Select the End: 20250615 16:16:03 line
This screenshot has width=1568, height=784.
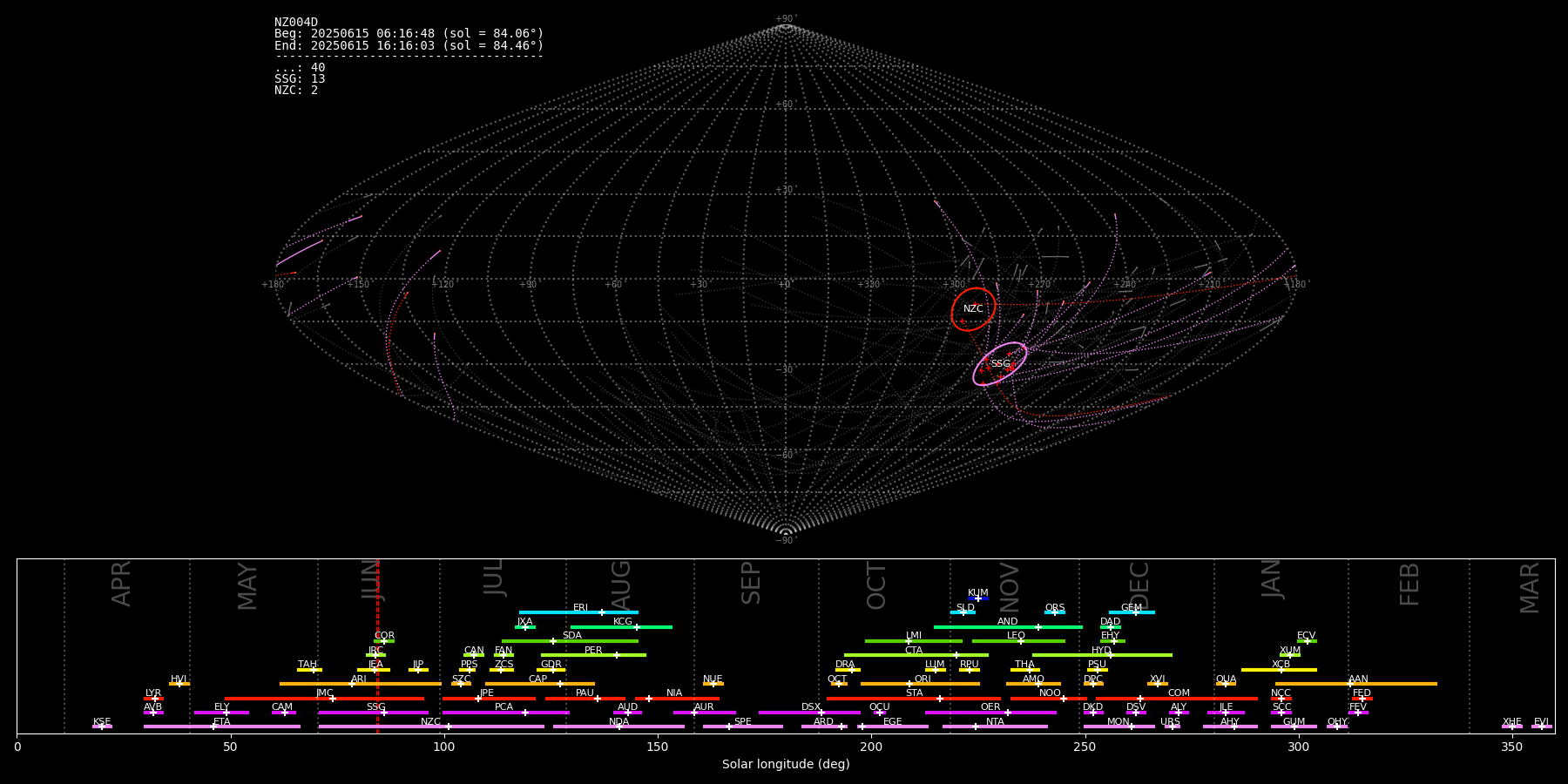coord(409,45)
